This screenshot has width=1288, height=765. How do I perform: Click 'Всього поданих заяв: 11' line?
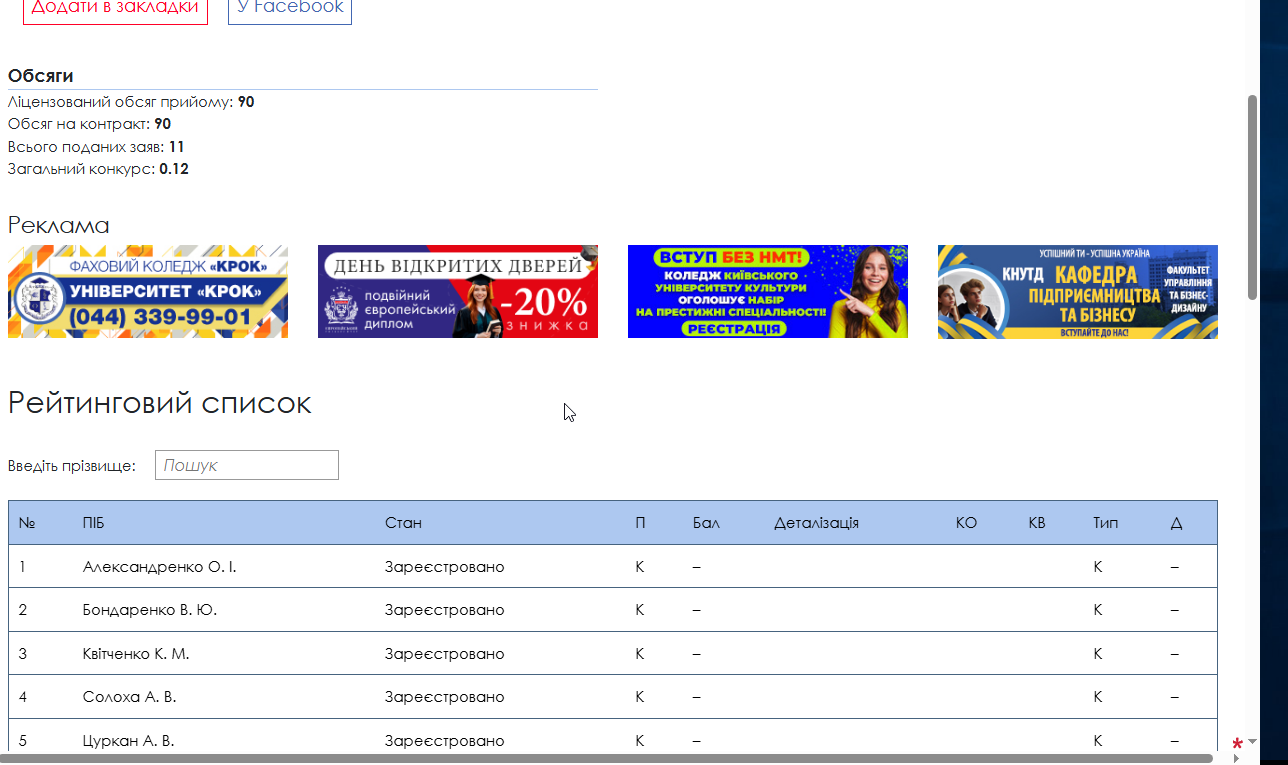coord(96,147)
